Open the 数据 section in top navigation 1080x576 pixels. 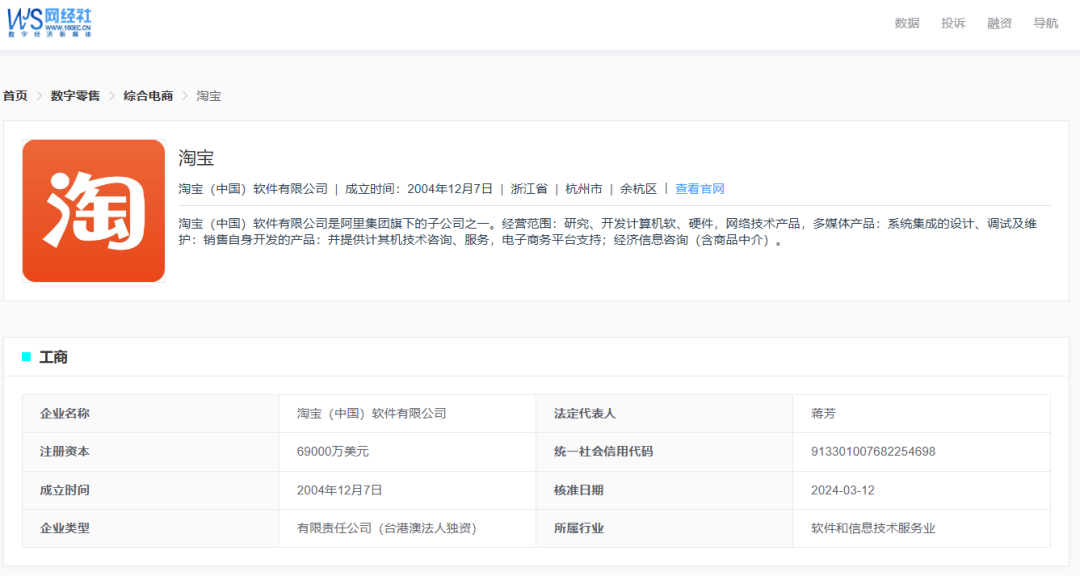click(905, 23)
